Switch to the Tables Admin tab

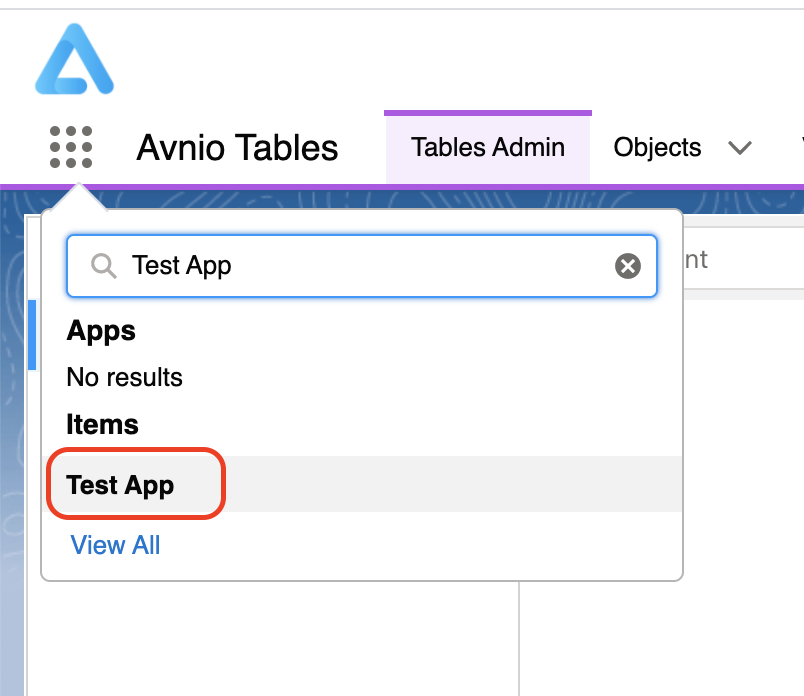pyautogui.click(x=488, y=148)
